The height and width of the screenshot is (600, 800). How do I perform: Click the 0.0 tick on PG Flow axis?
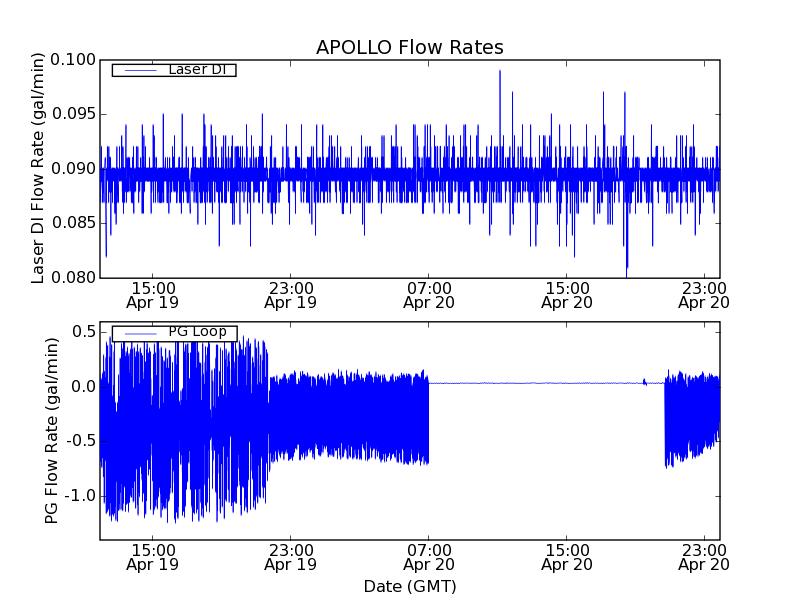pyautogui.click(x=84, y=386)
